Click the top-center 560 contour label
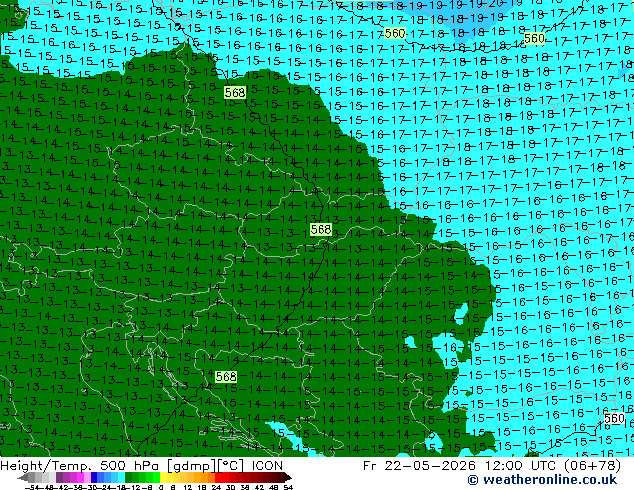 (395, 33)
